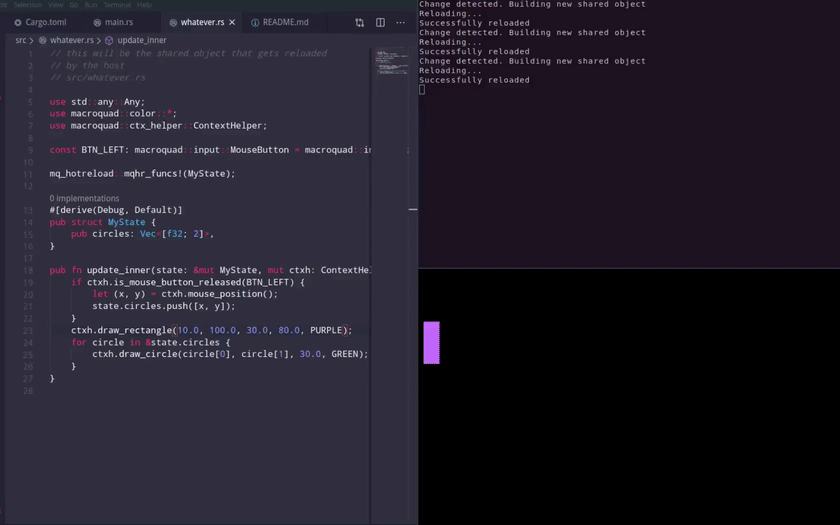Image resolution: width=840 pixels, height=525 pixels.
Task: Click the Rust icon on main.rs tab
Action: point(97,22)
